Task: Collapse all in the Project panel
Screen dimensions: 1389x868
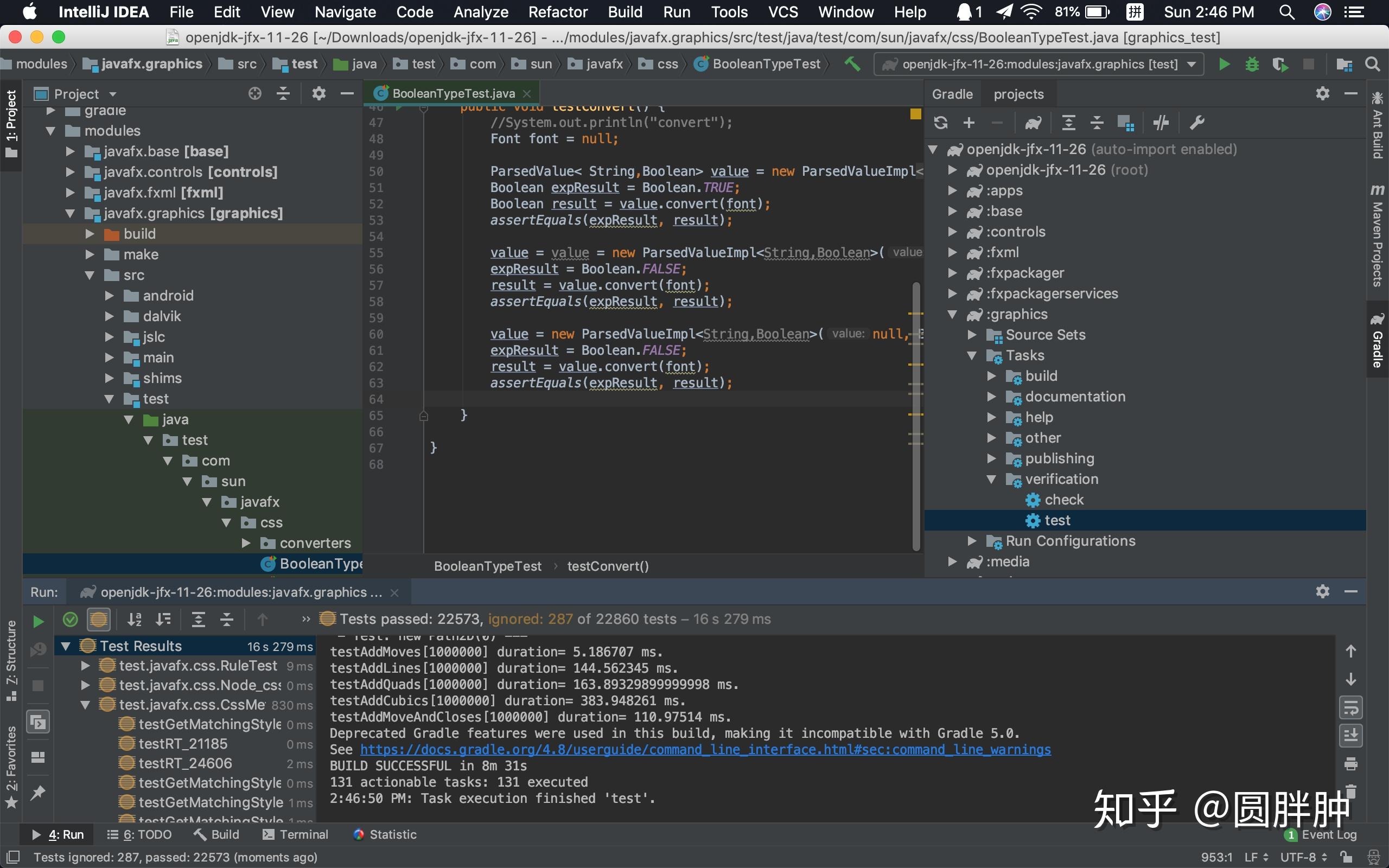Action: tap(283, 93)
